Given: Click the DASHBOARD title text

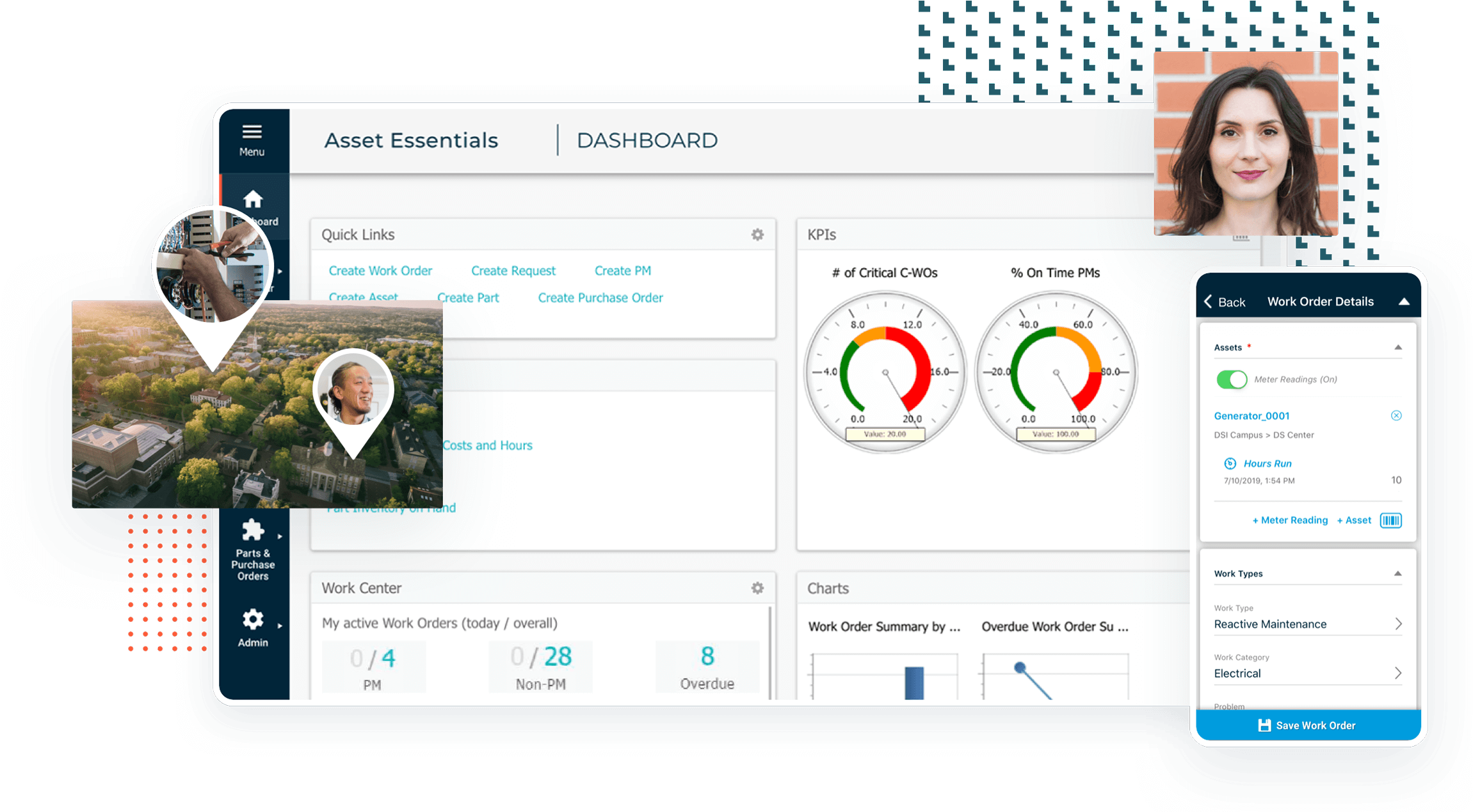Looking at the screenshot, I should click(x=647, y=140).
